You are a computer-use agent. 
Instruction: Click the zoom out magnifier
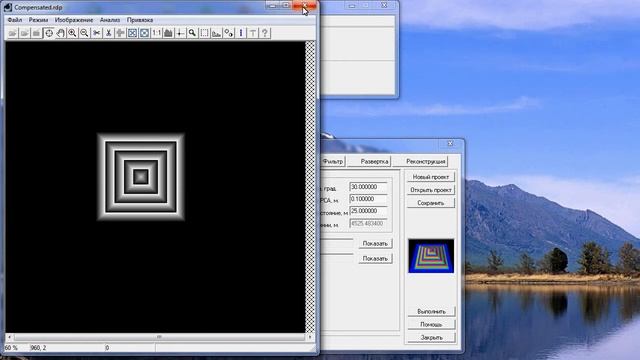click(84, 33)
